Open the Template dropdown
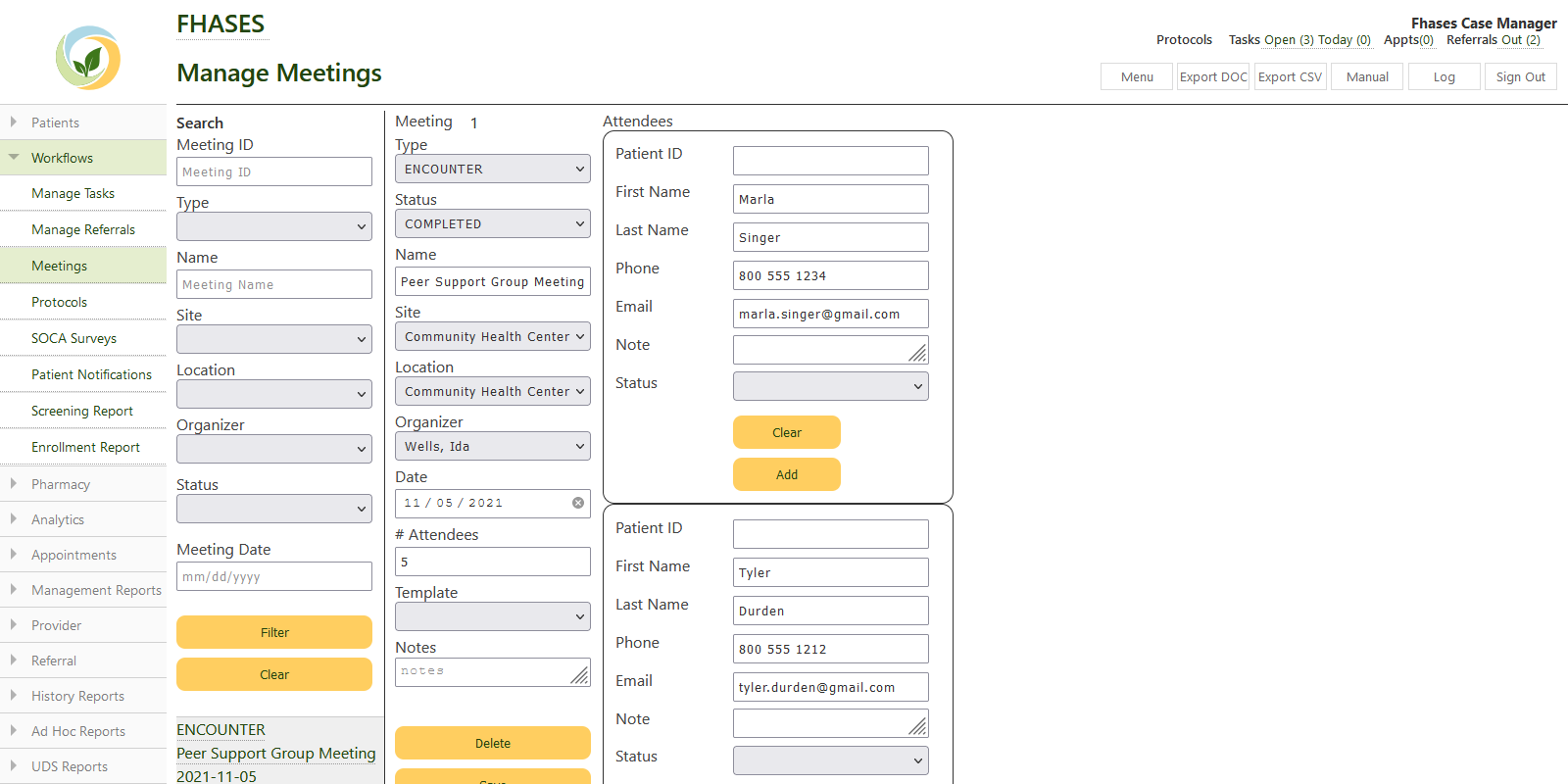1568x784 pixels. point(493,616)
